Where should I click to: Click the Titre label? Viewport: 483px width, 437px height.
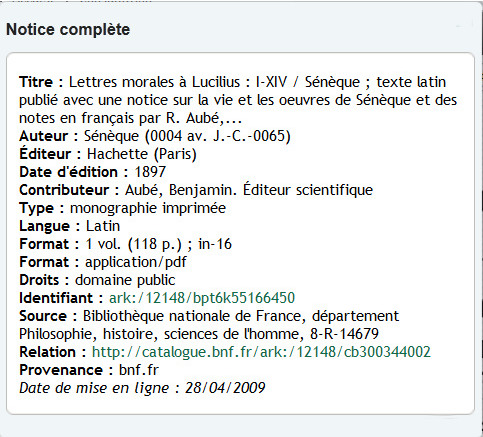point(36,82)
